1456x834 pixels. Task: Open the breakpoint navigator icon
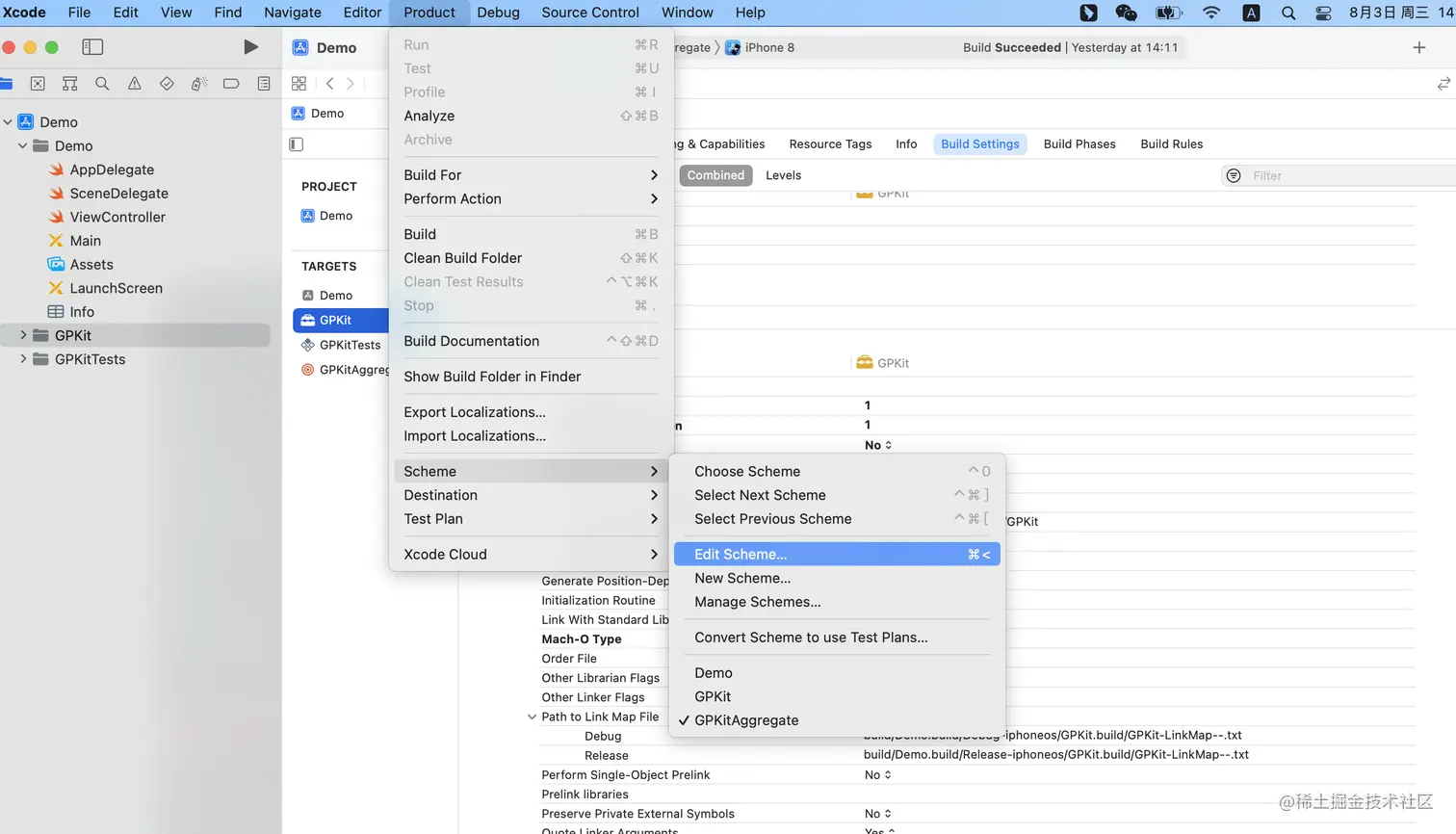(231, 84)
